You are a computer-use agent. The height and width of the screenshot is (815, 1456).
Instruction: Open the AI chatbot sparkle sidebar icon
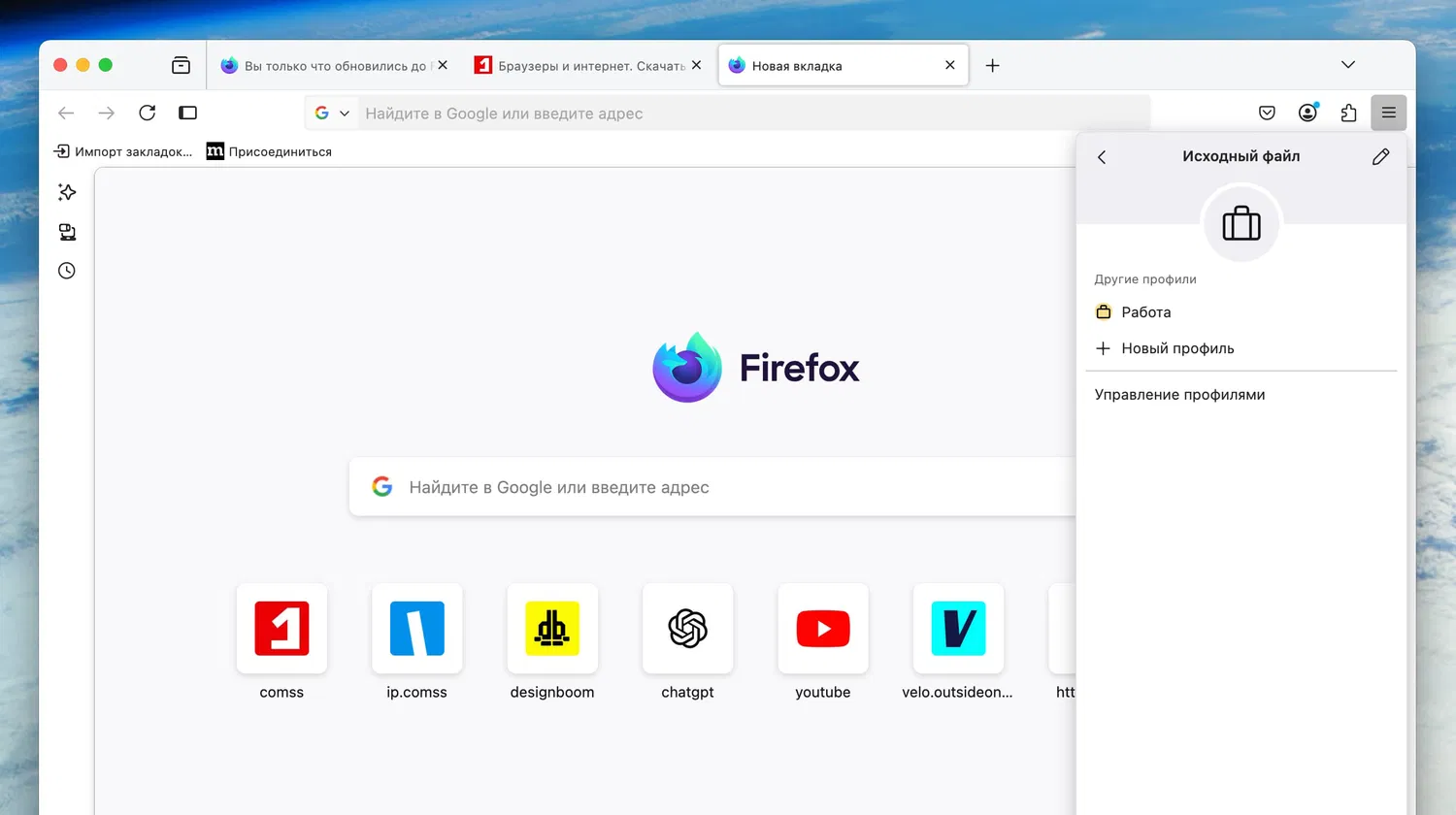point(67,192)
